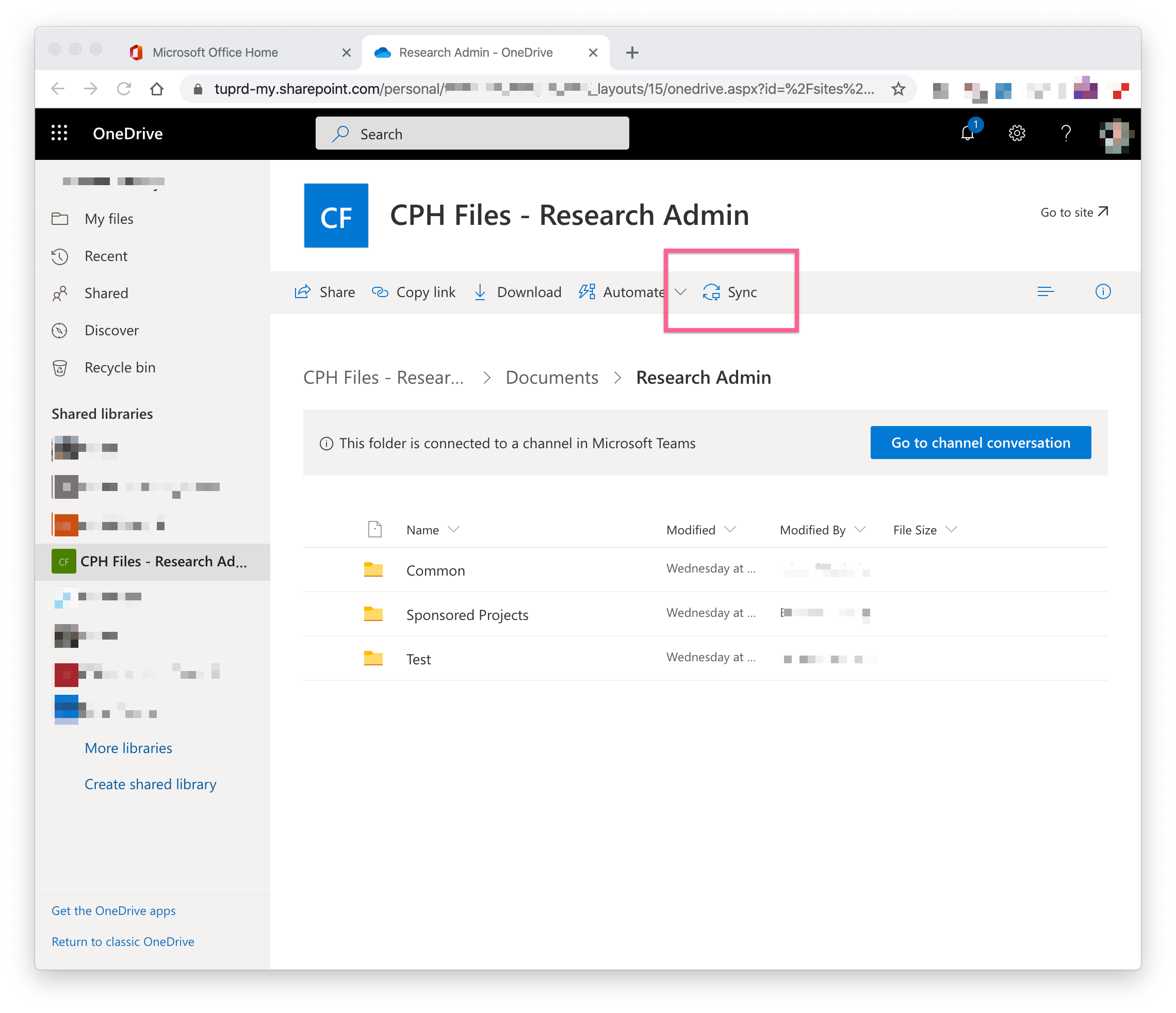Click the OneDrive search box

tap(472, 134)
